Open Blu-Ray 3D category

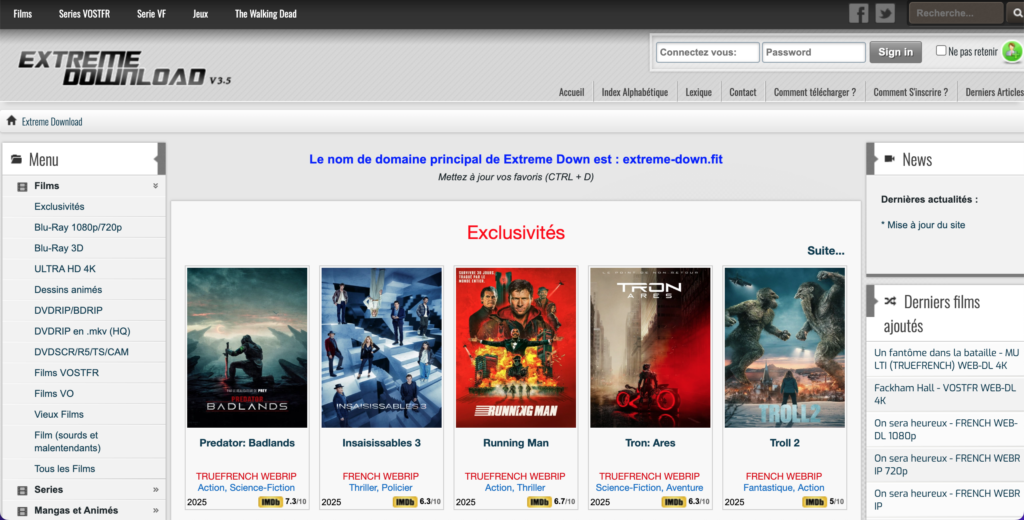click(59, 248)
